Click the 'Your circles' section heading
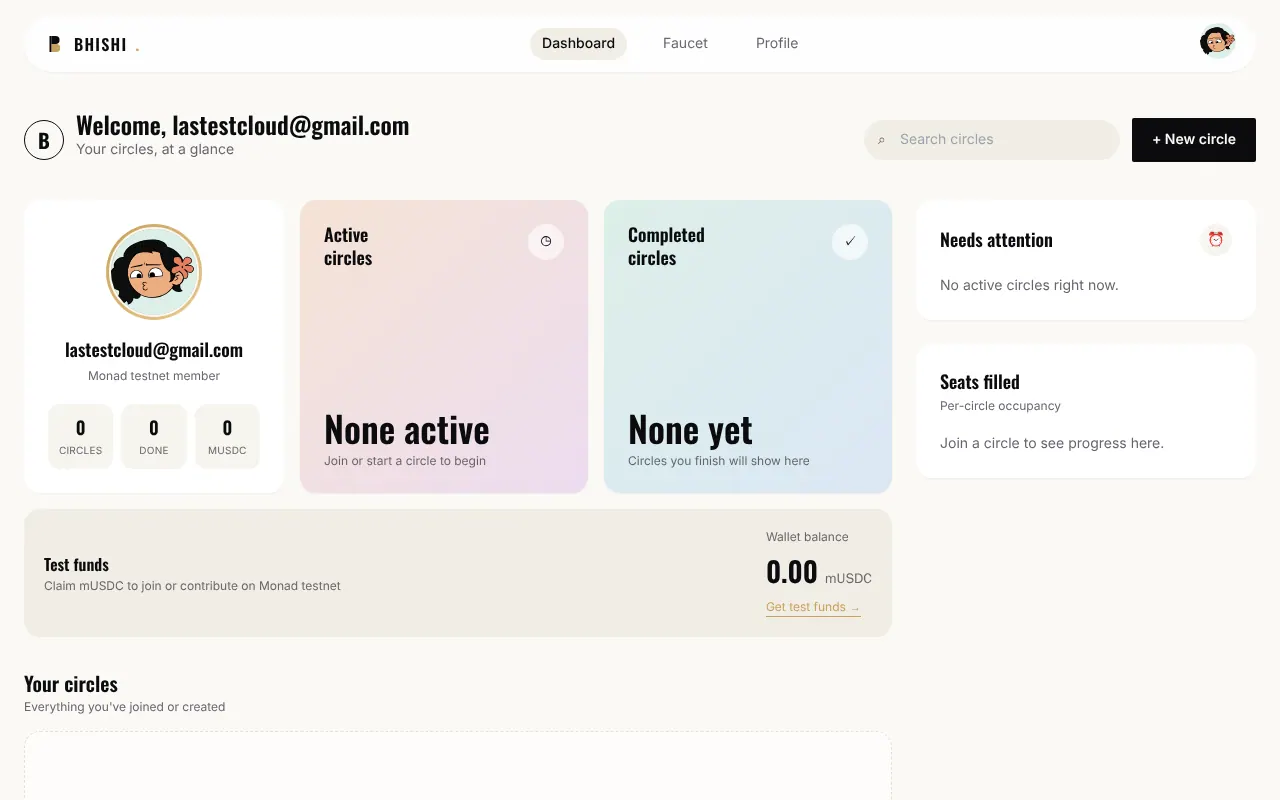Screen dimensions: 1280x800 [x=71, y=684]
